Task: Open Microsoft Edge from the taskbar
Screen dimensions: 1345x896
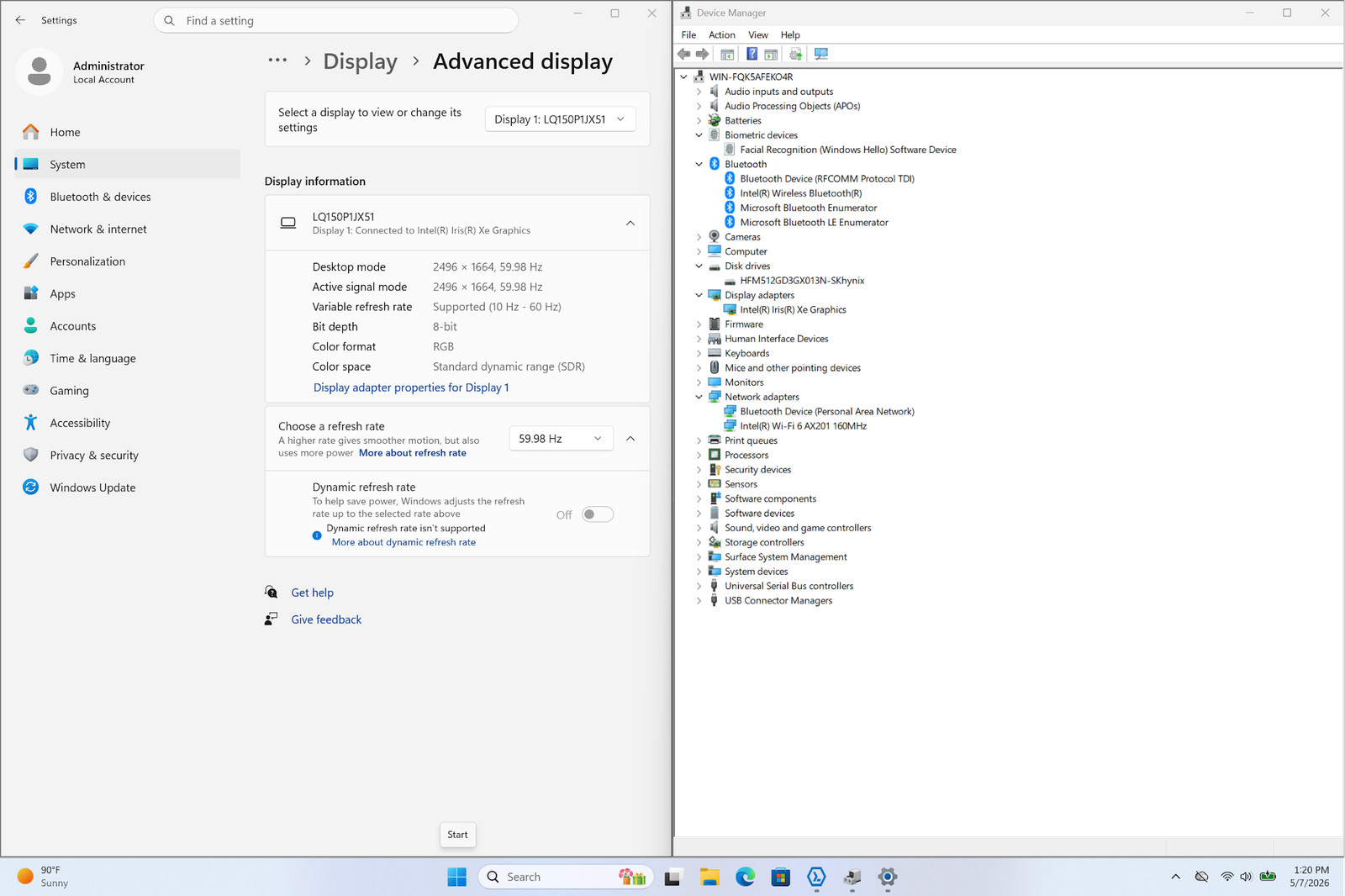Action: 745,877
